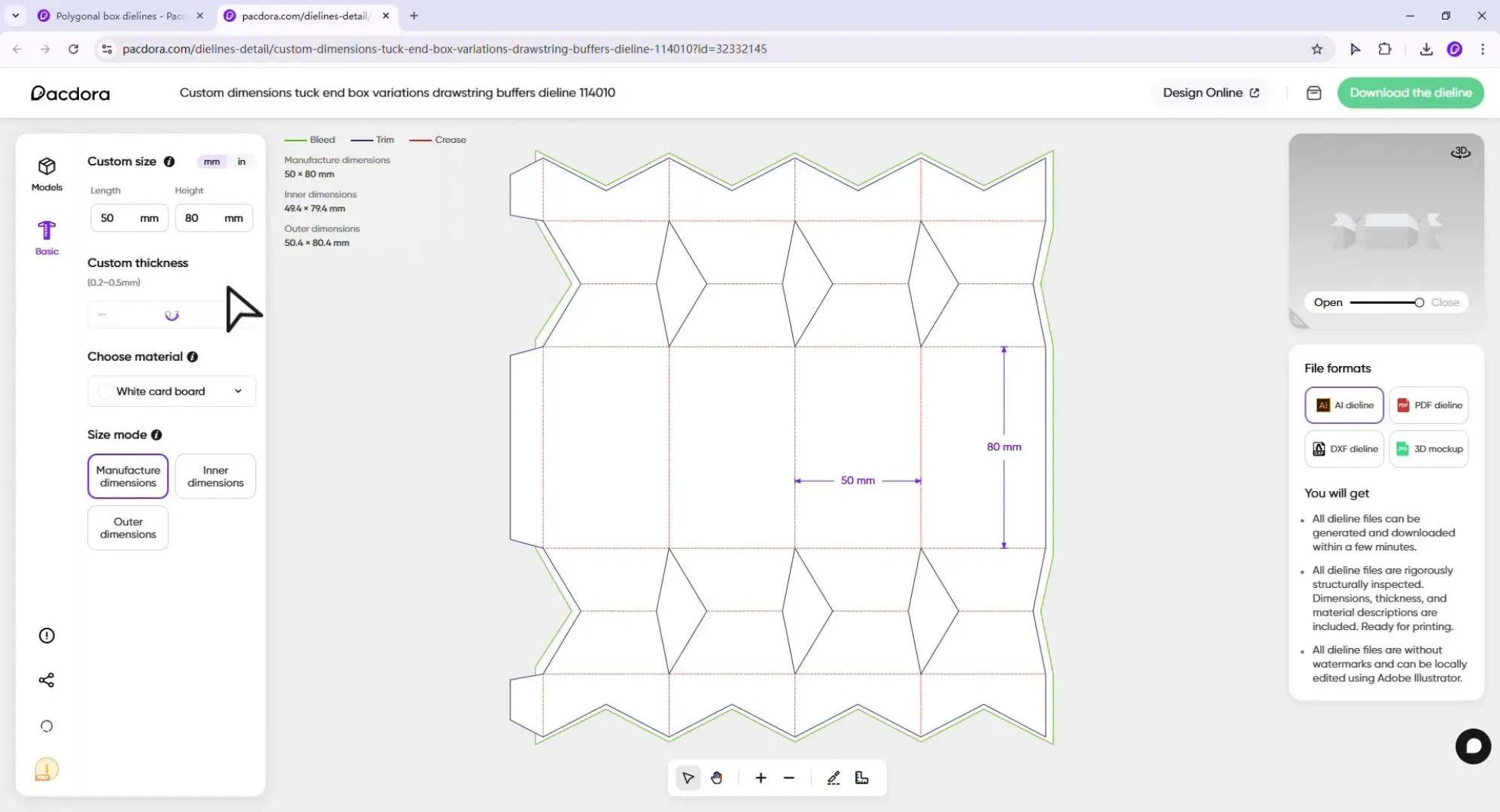
Task: Click Download the dieline button
Action: coord(1410,92)
